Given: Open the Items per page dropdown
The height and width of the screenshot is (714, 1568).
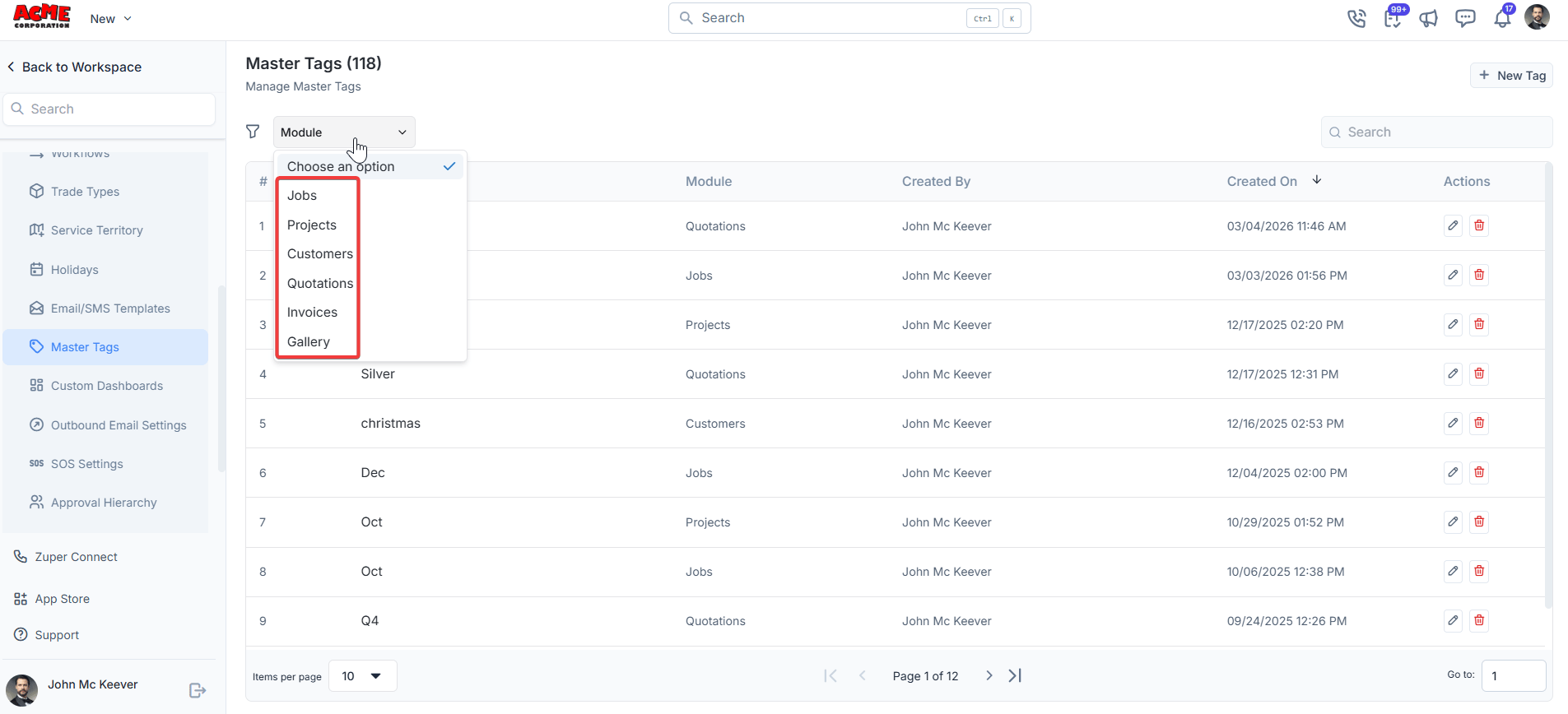Looking at the screenshot, I should [x=362, y=676].
